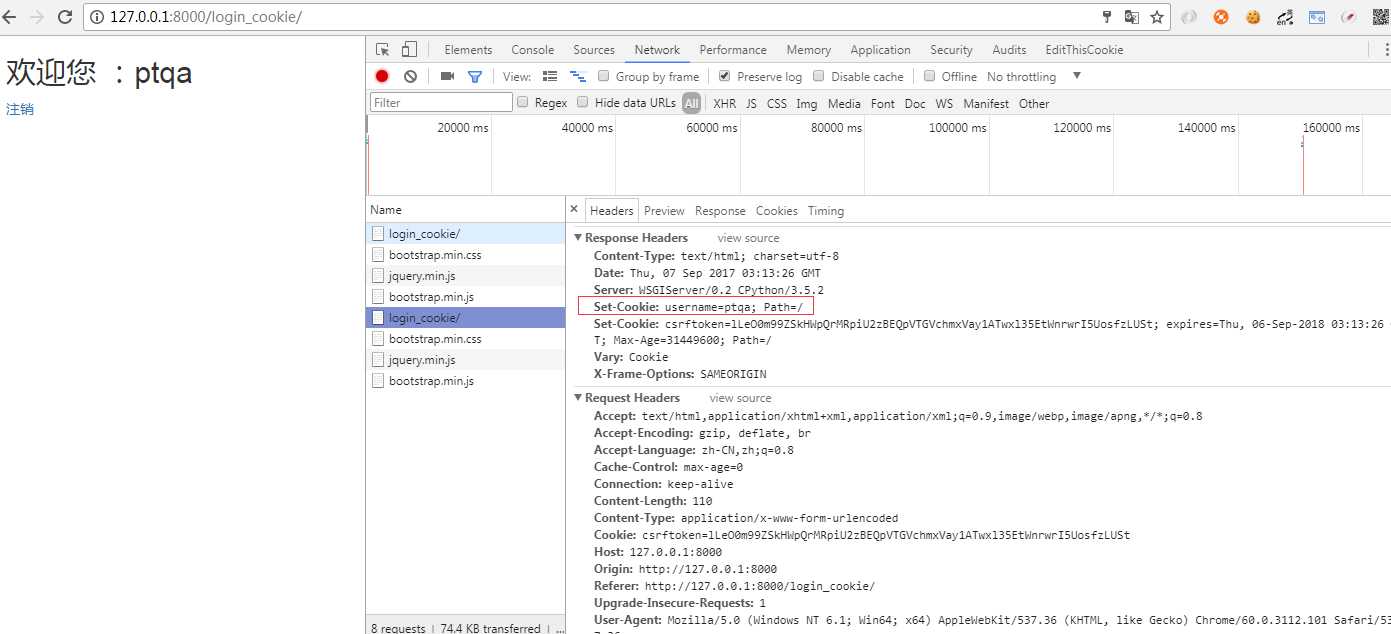Screen dimensions: 1391x634
Task: Click view source beside Response Headers
Action: (748, 238)
